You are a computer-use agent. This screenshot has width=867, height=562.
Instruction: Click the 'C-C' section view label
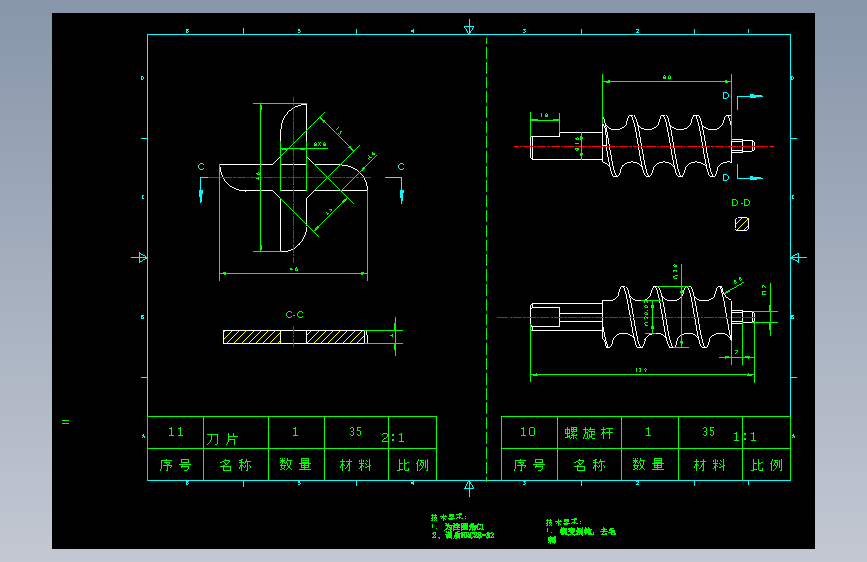tap(295, 315)
